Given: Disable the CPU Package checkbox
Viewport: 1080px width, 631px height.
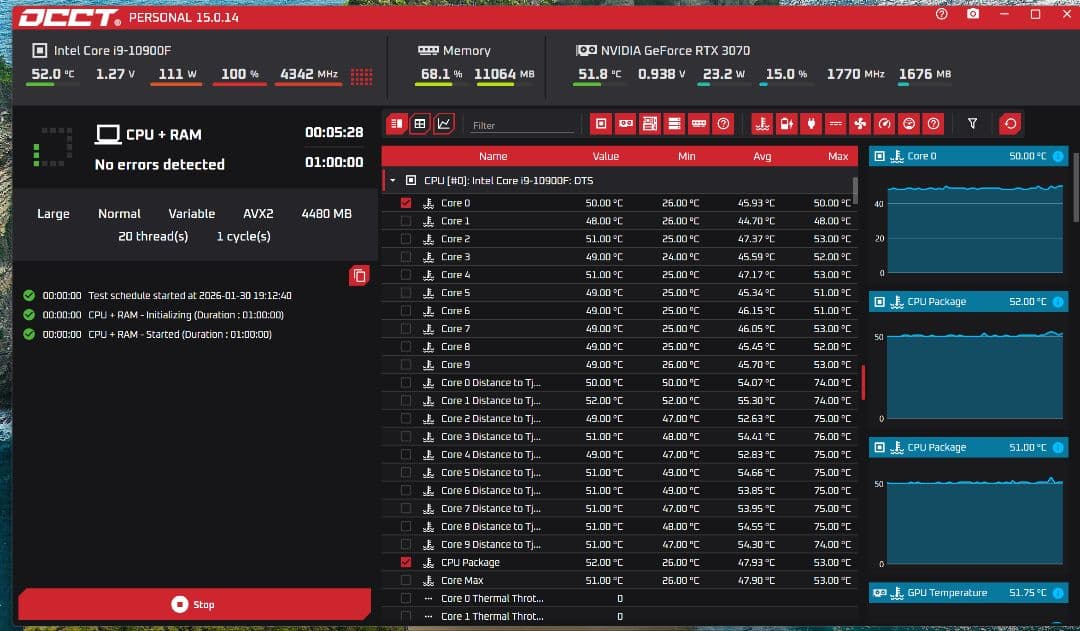Looking at the screenshot, I should pos(405,562).
